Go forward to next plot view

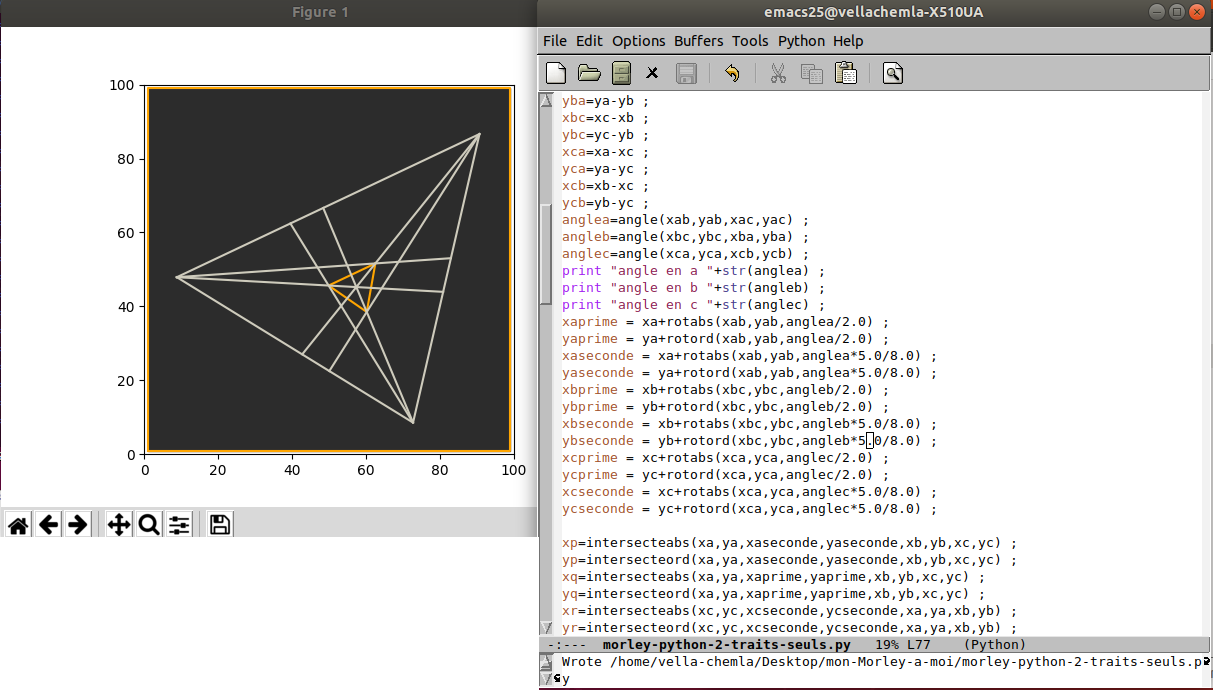(78, 524)
